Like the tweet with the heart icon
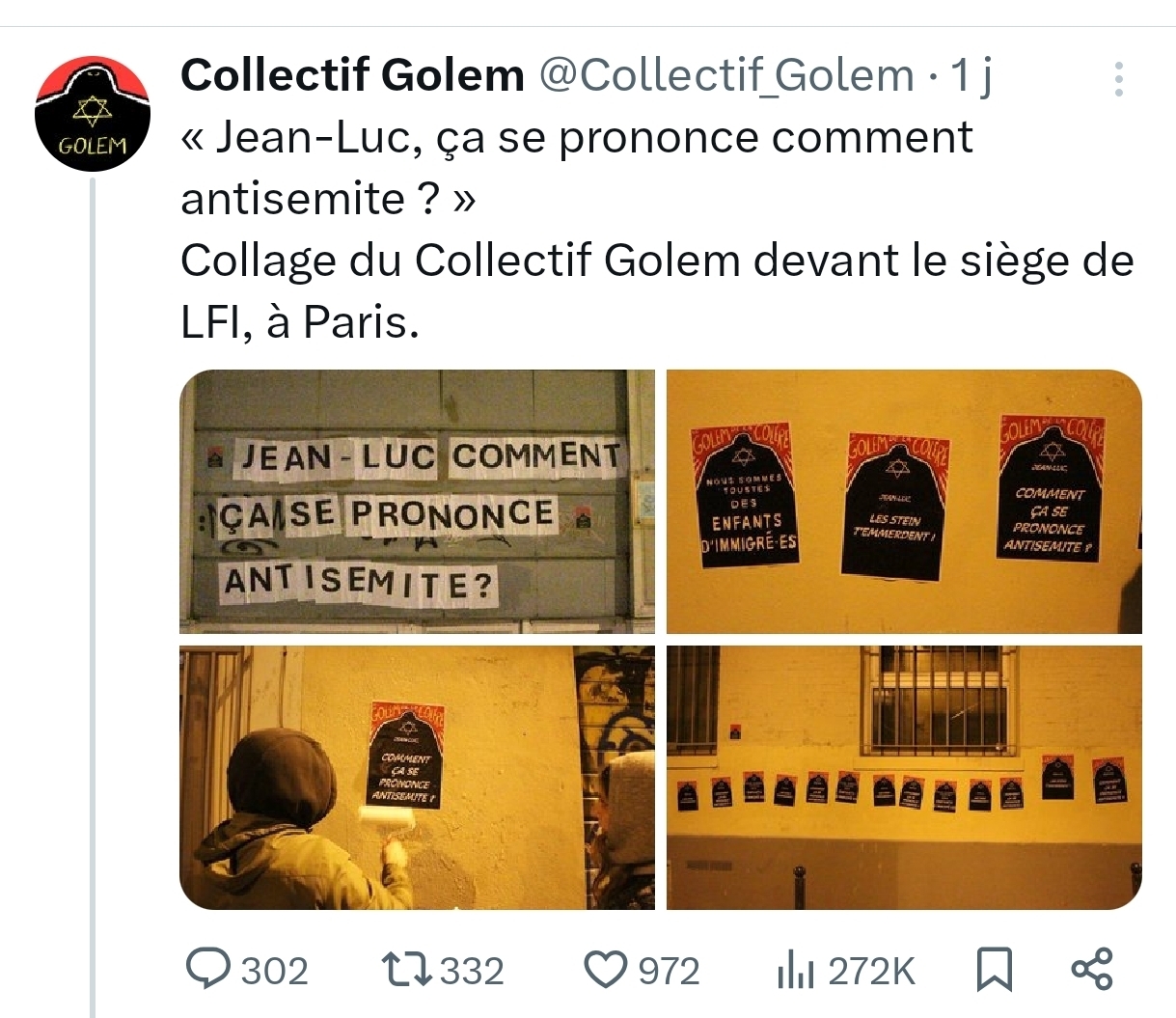1176x1018 pixels. pyautogui.click(x=607, y=969)
